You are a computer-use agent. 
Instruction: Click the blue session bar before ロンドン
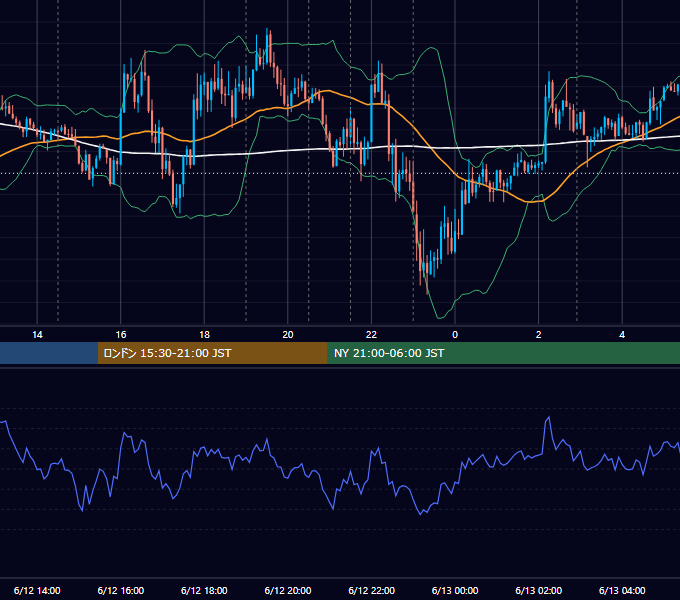49,353
